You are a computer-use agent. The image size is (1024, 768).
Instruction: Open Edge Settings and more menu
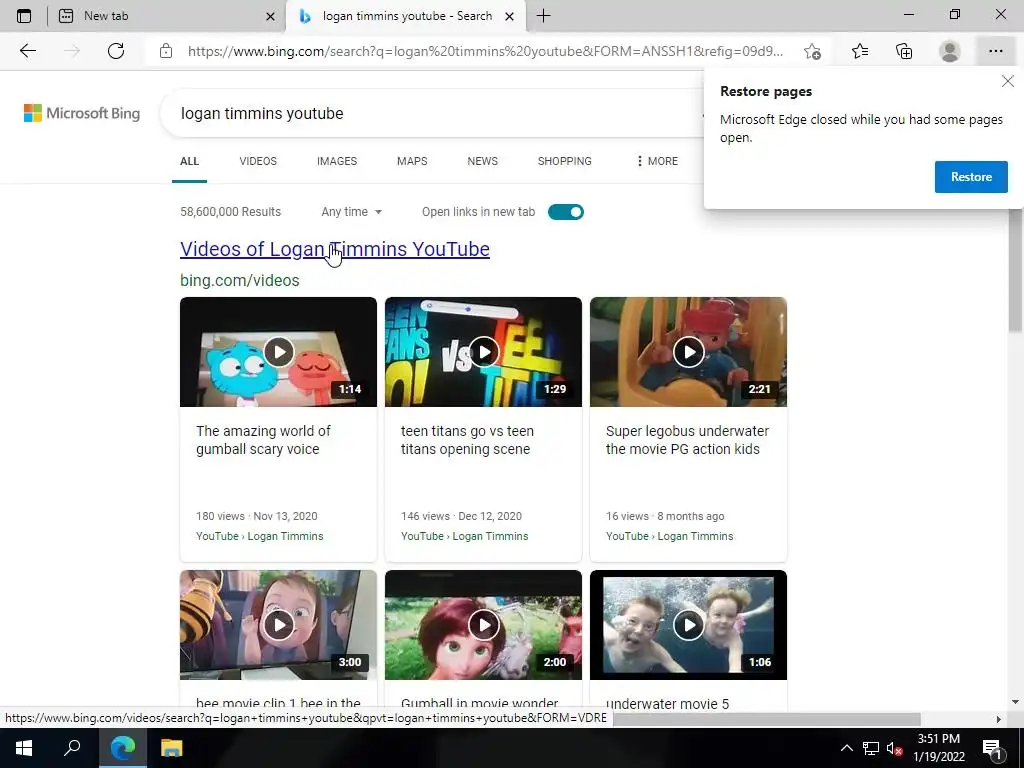click(995, 51)
